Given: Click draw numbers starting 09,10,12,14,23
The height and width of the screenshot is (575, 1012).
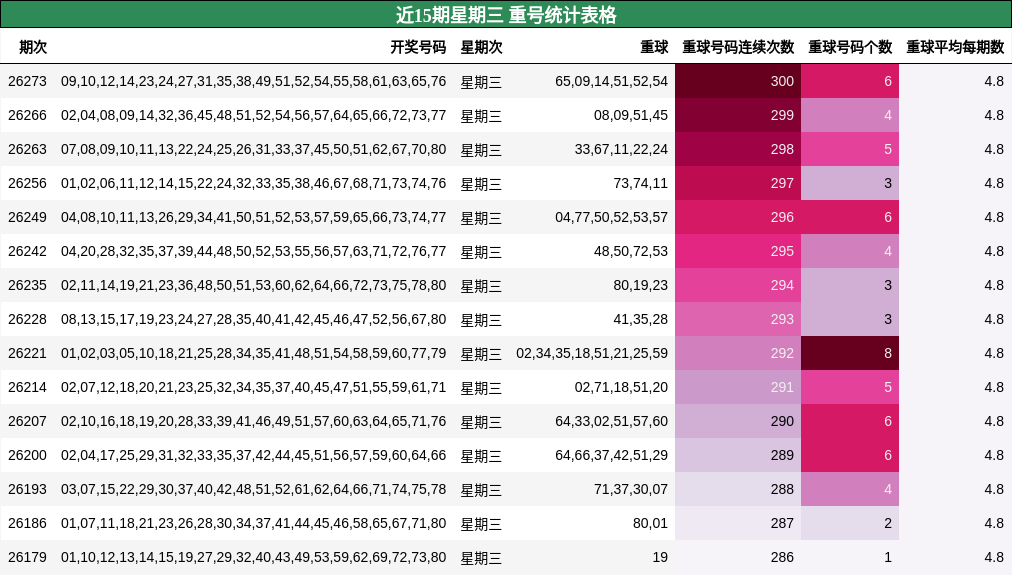Looking at the screenshot, I should pyautogui.click(x=254, y=81).
